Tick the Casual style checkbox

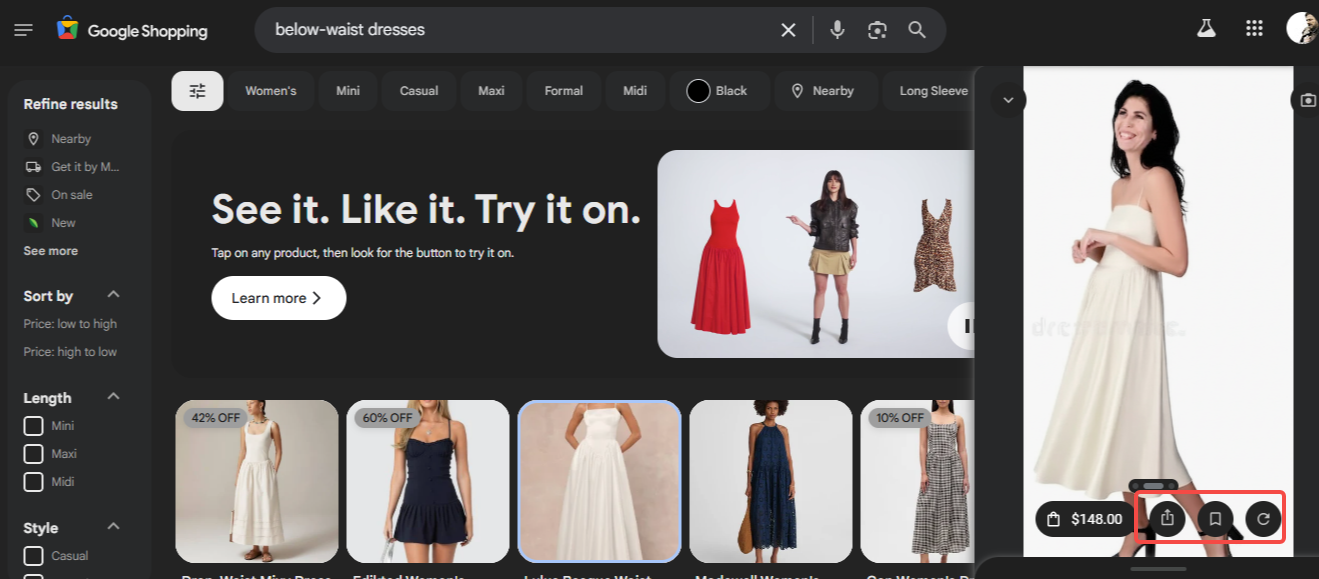33,555
